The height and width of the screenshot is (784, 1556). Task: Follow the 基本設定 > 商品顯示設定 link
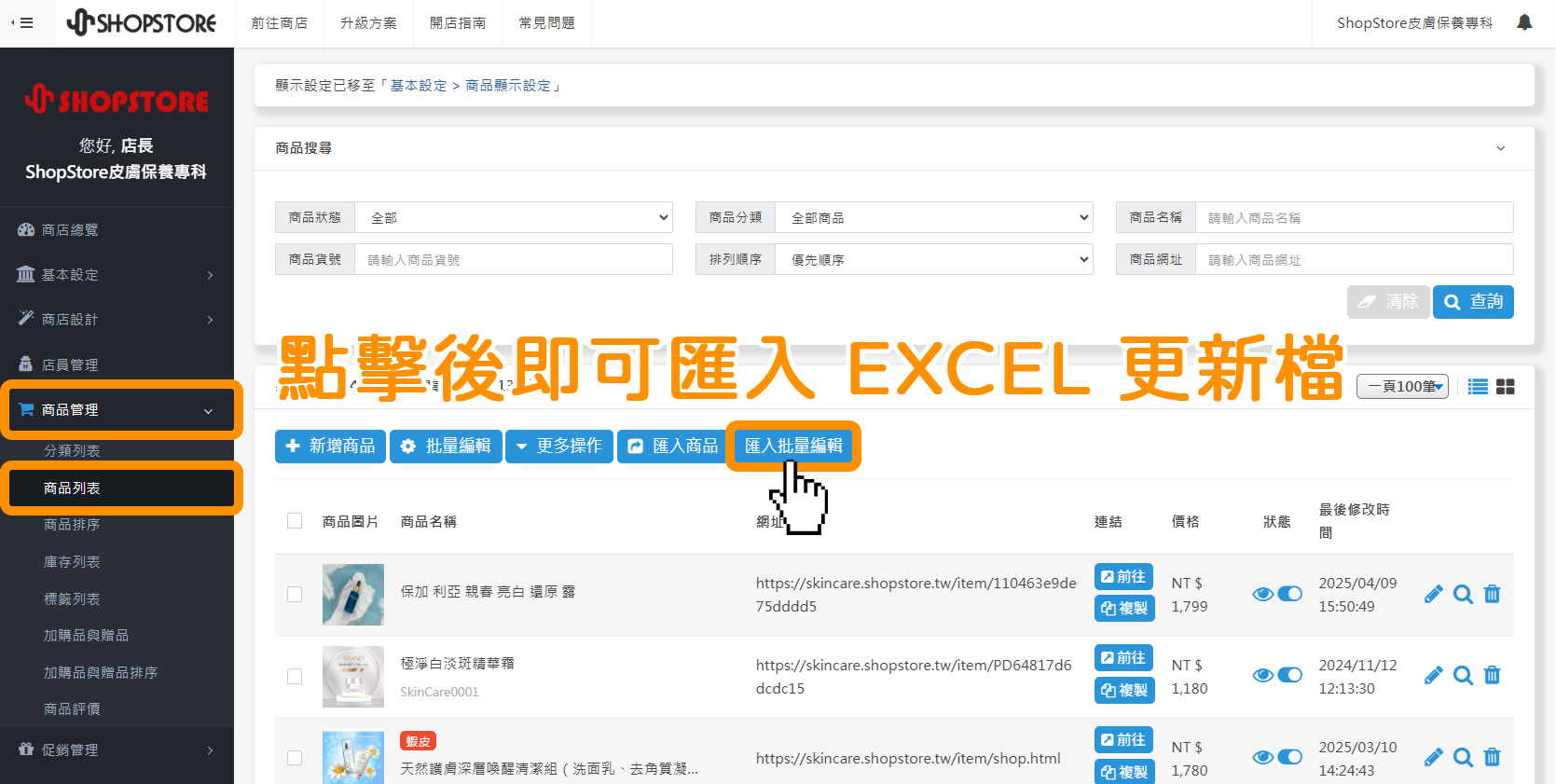pyautogui.click(x=470, y=86)
